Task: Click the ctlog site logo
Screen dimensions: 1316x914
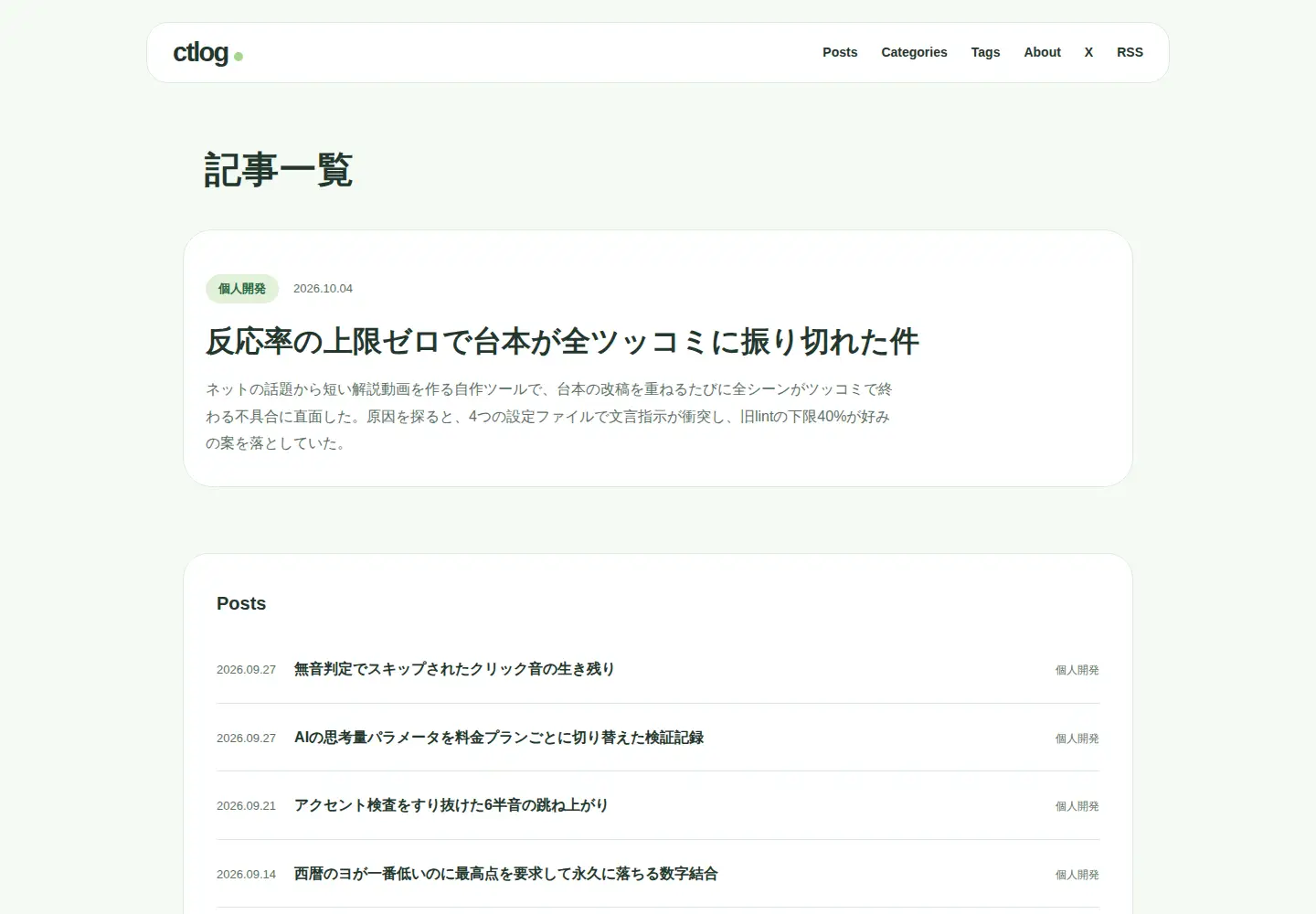Action: [207, 53]
